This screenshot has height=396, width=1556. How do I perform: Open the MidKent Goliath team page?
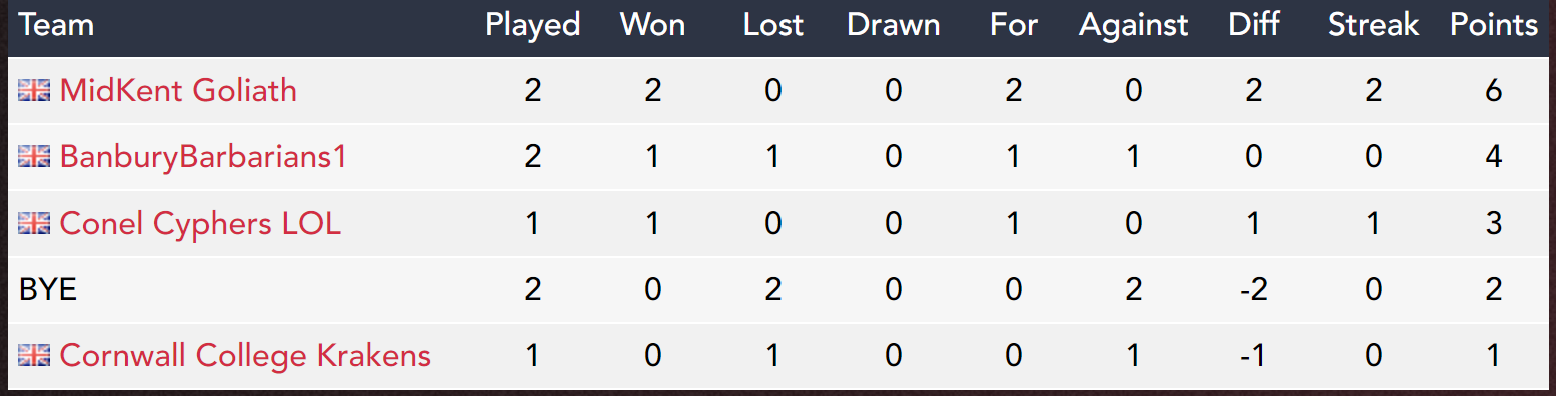pos(178,91)
